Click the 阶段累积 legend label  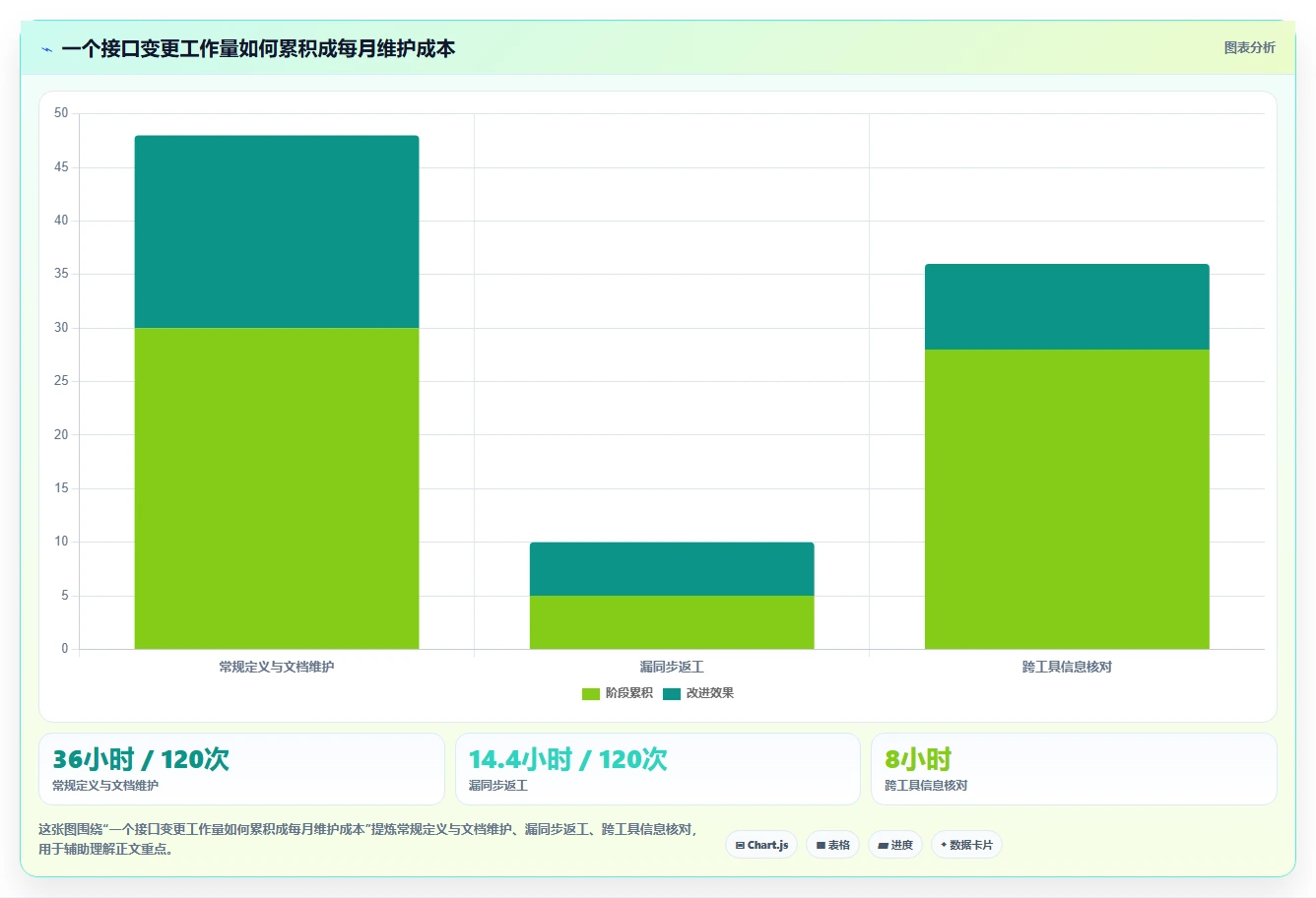point(628,693)
